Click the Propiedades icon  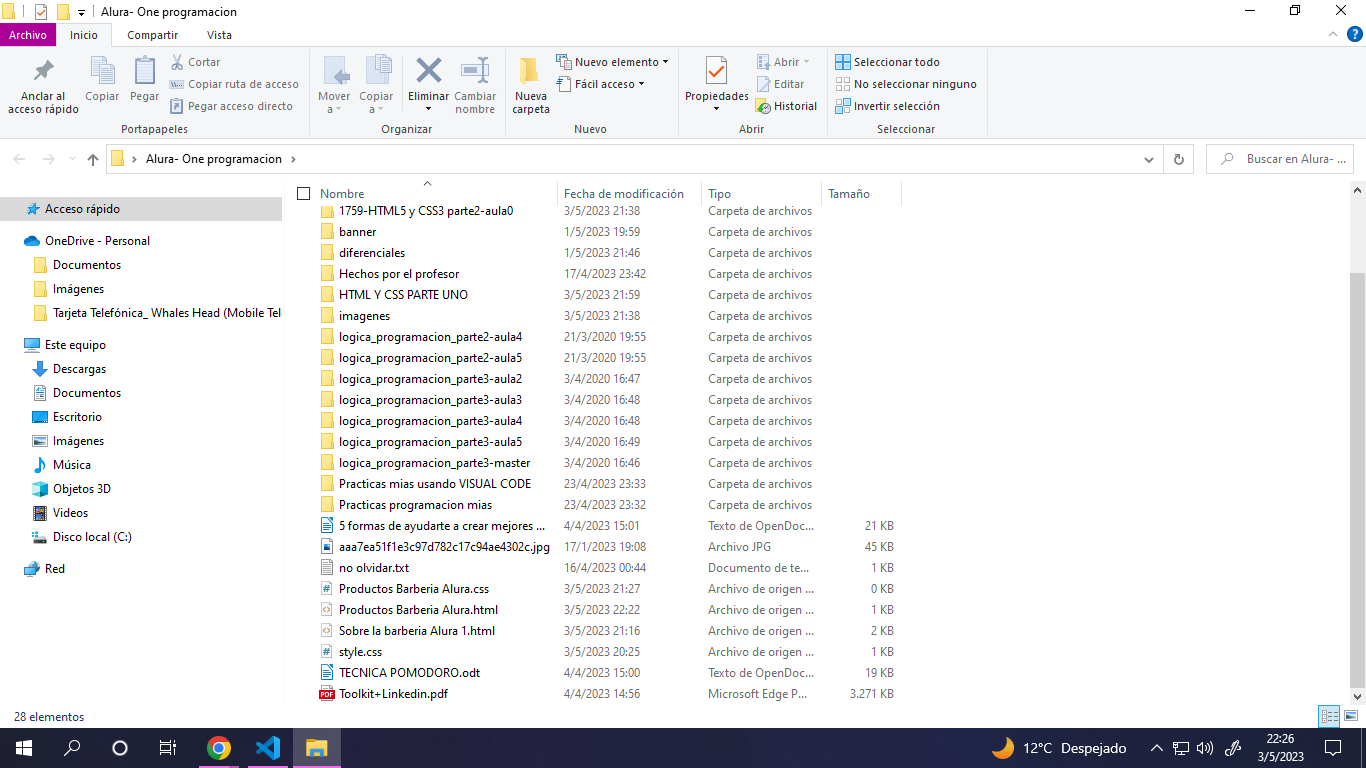(x=716, y=72)
